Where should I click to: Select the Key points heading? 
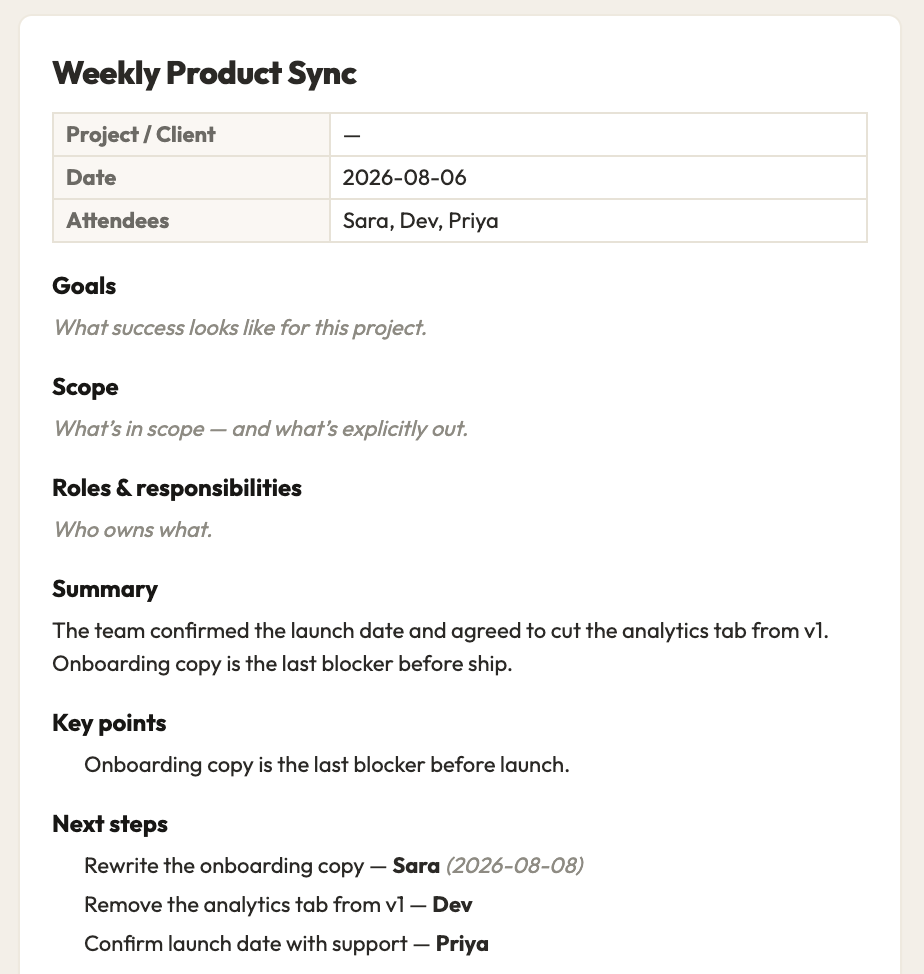[109, 723]
